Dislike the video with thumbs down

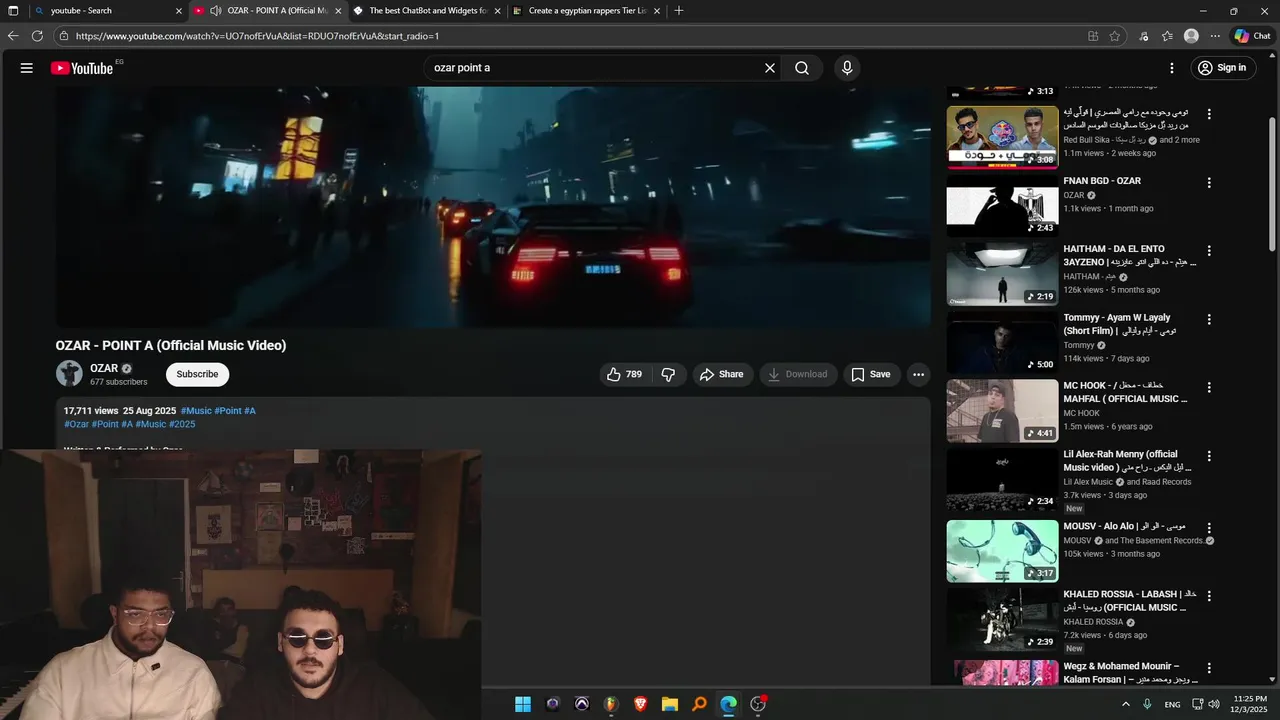coord(669,374)
